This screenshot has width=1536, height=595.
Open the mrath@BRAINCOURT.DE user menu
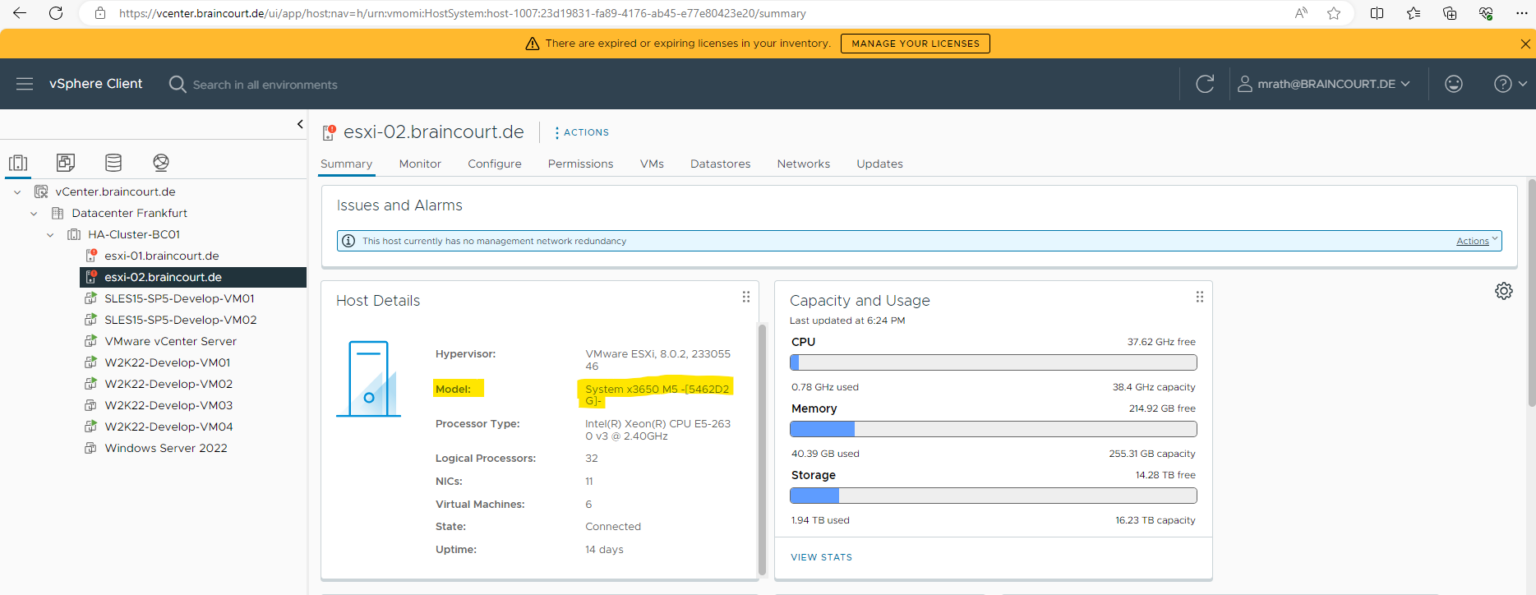(1325, 84)
